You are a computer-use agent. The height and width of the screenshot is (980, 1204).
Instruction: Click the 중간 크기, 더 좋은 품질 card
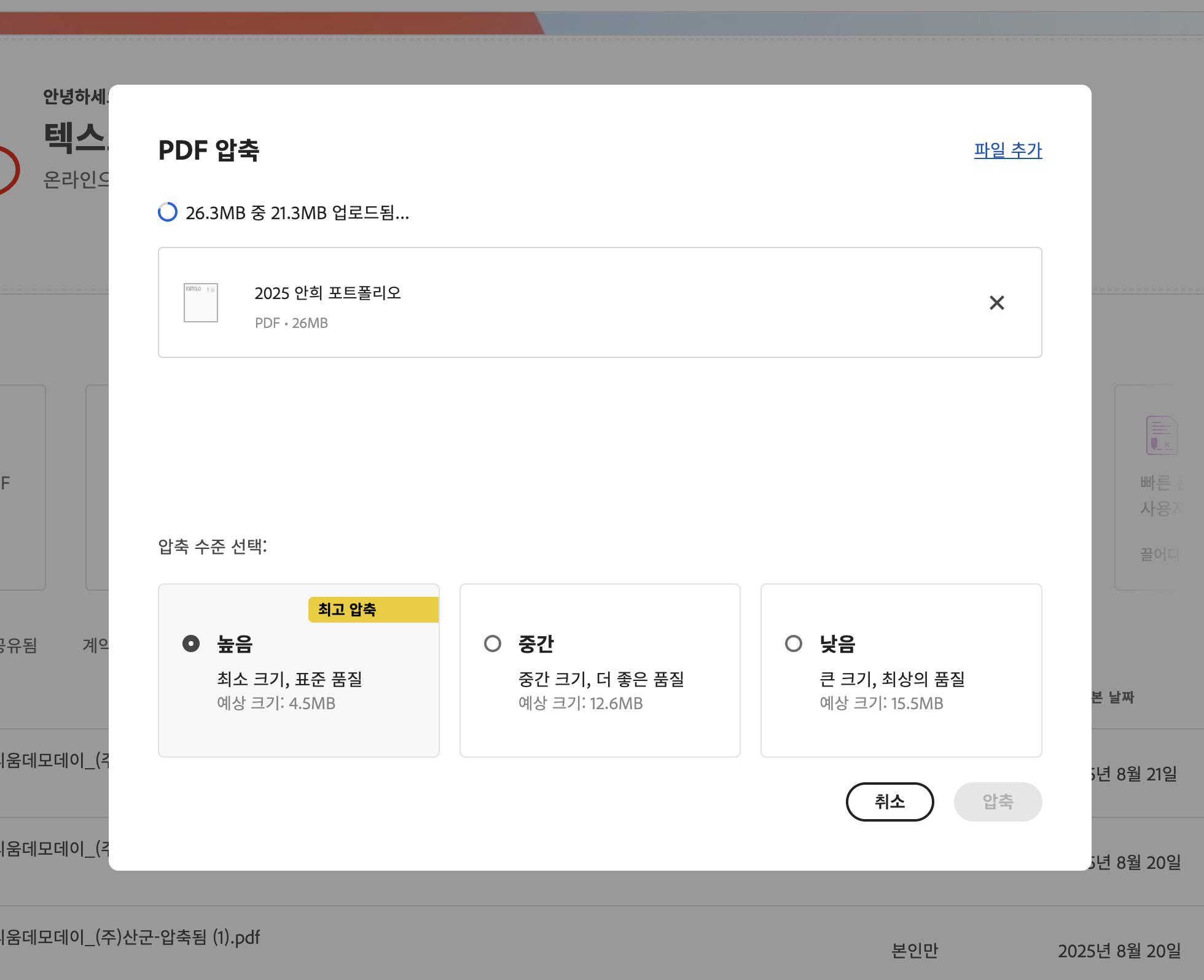point(600,679)
